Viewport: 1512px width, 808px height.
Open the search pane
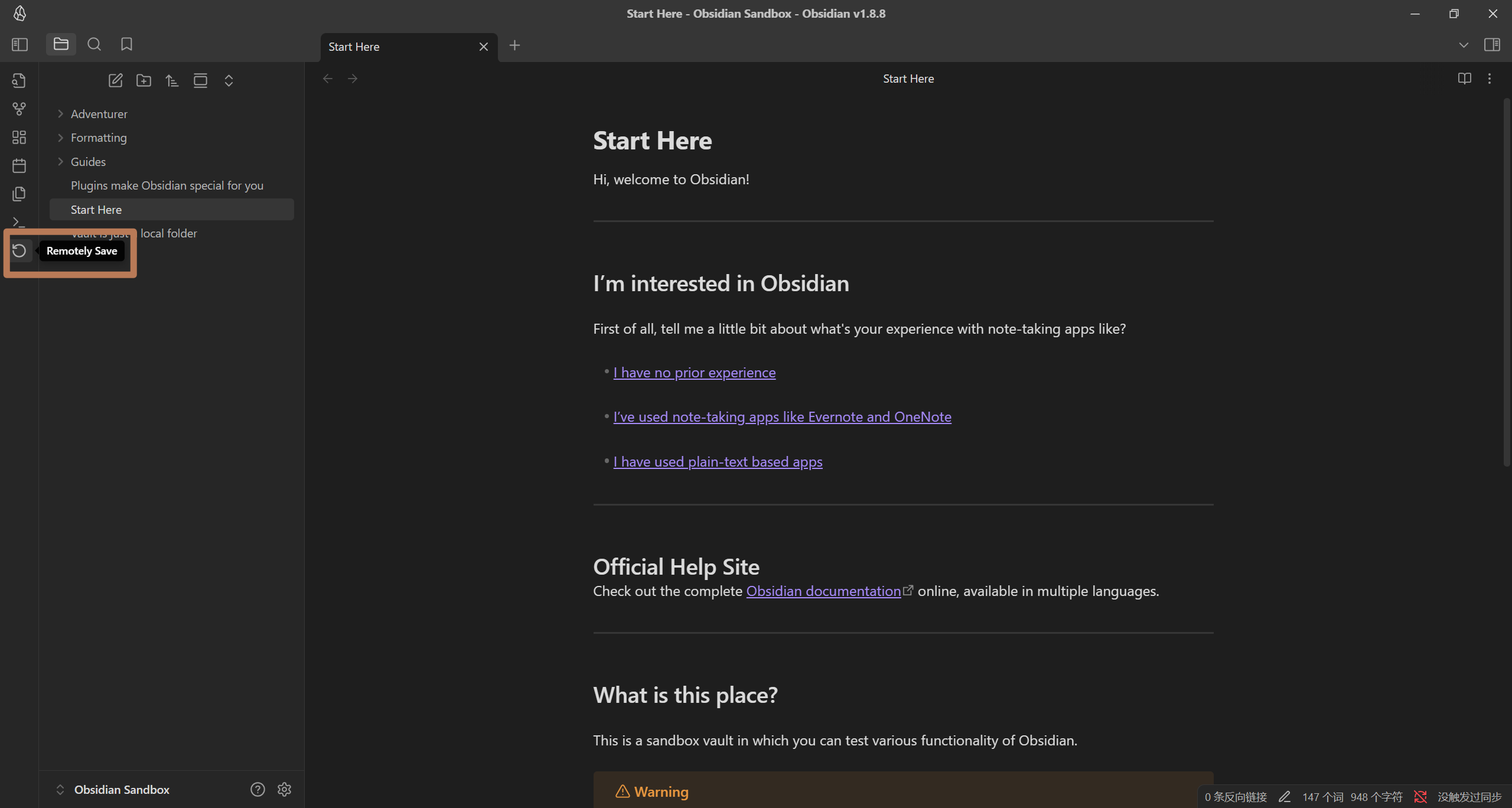(x=94, y=44)
